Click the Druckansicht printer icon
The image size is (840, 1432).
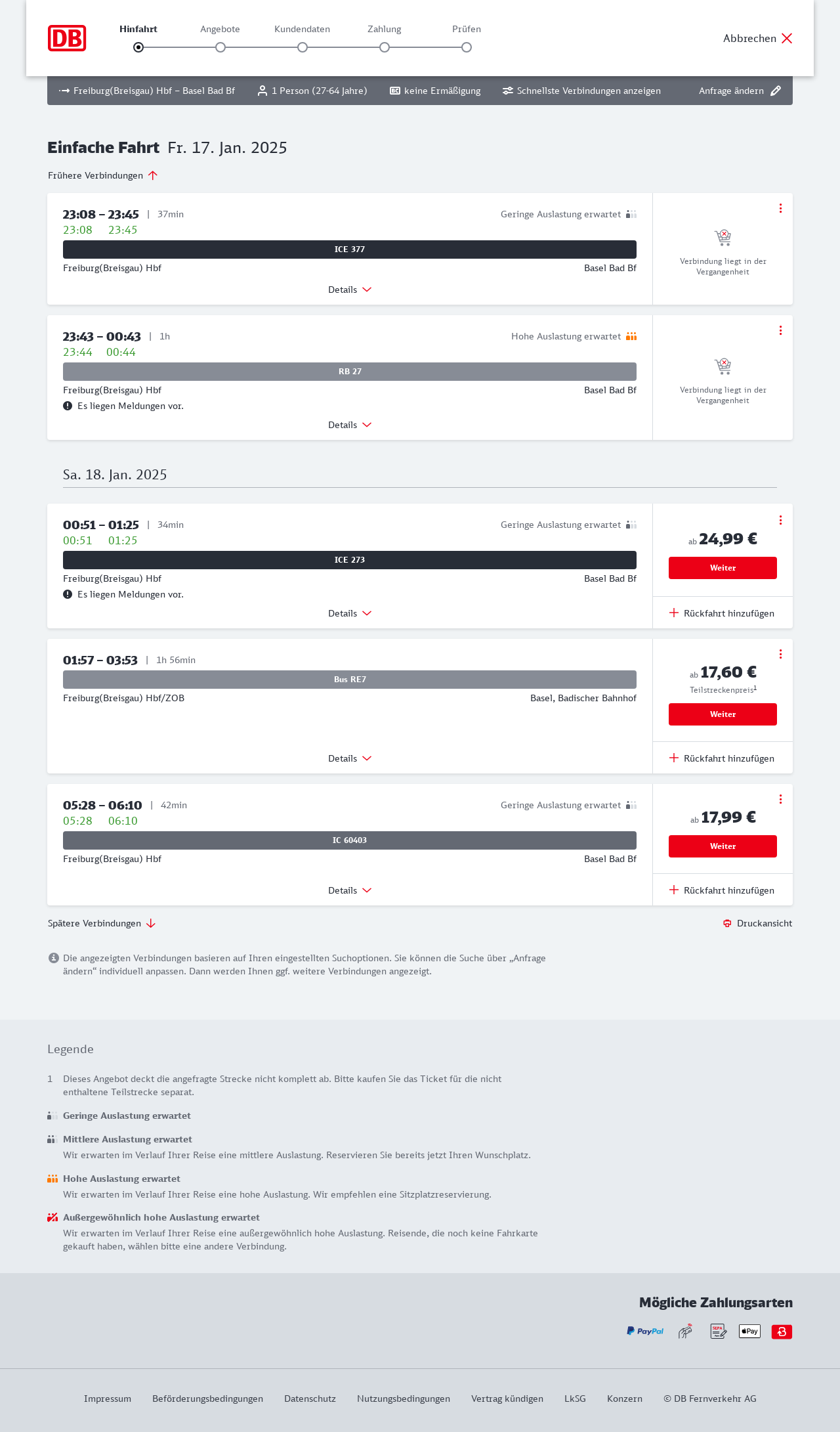[x=727, y=923]
